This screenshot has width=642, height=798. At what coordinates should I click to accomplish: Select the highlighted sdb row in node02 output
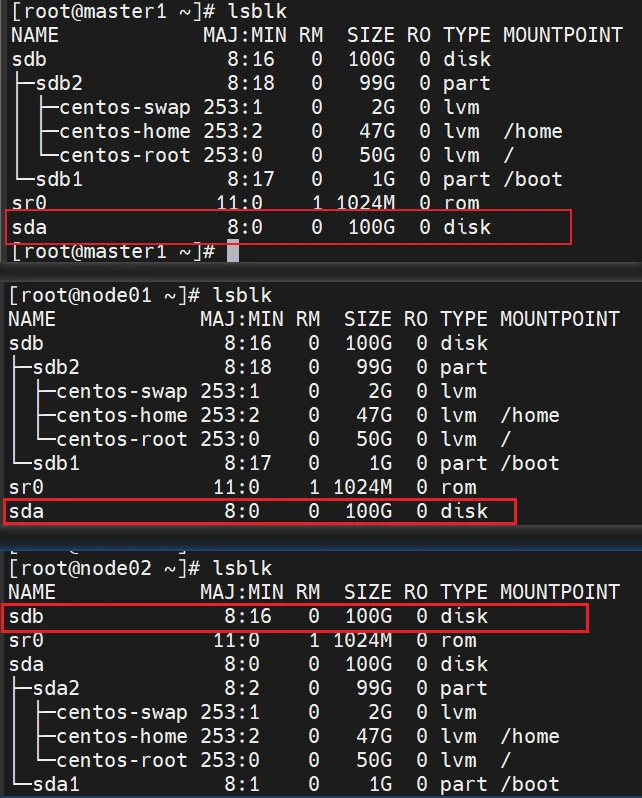pyautogui.click(x=295, y=616)
